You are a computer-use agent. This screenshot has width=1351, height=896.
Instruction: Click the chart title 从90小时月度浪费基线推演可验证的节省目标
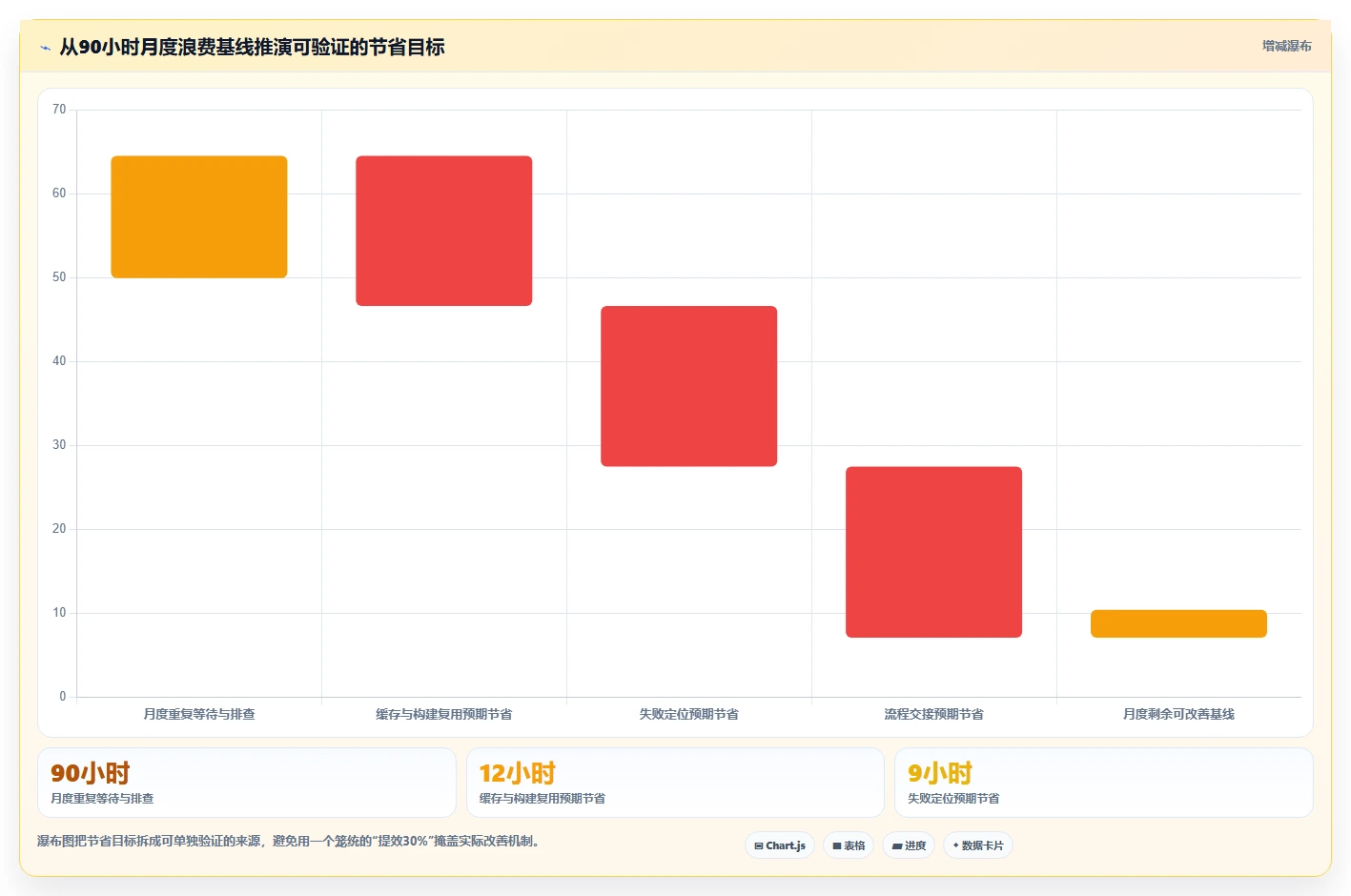tap(253, 47)
